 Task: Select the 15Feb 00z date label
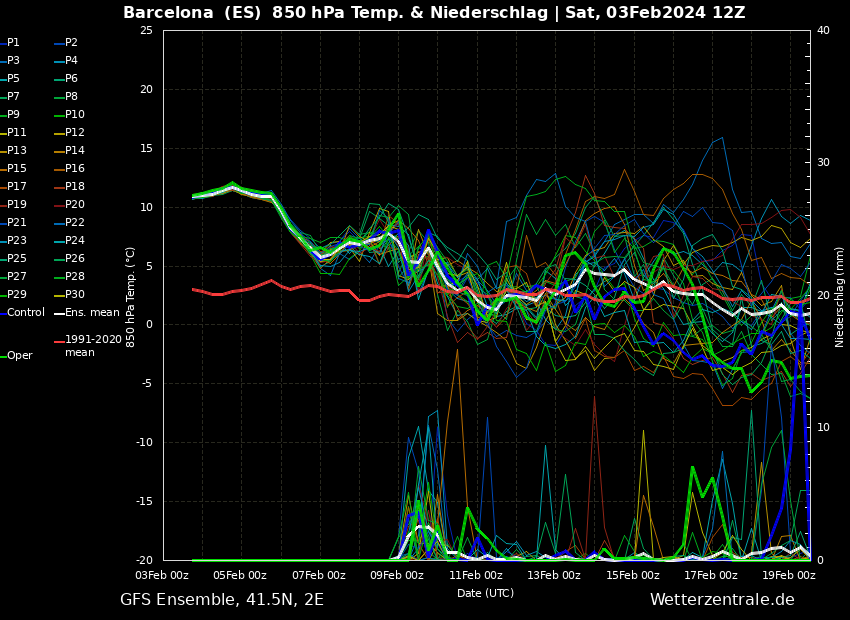click(633, 575)
